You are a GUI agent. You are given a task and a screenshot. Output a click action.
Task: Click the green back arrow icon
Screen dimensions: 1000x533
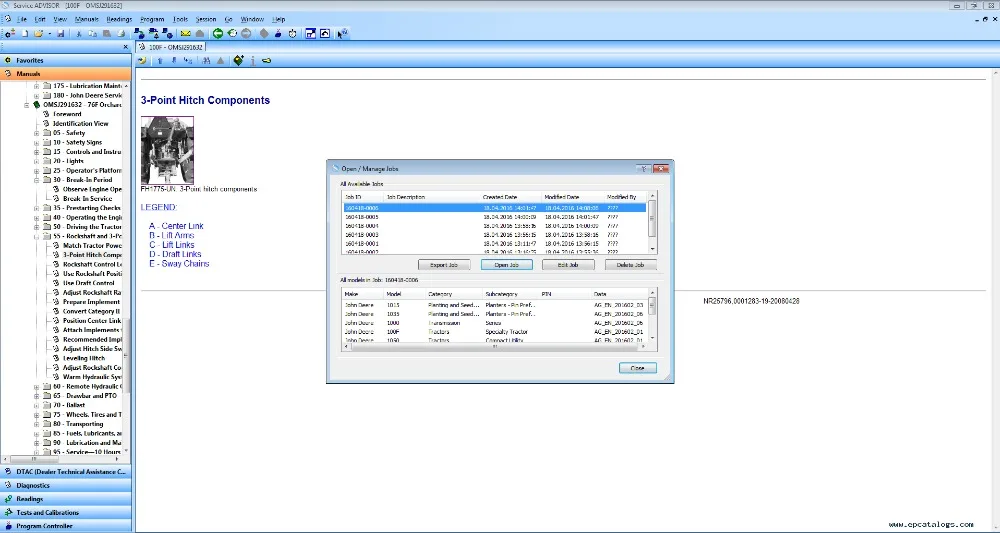click(x=217, y=34)
